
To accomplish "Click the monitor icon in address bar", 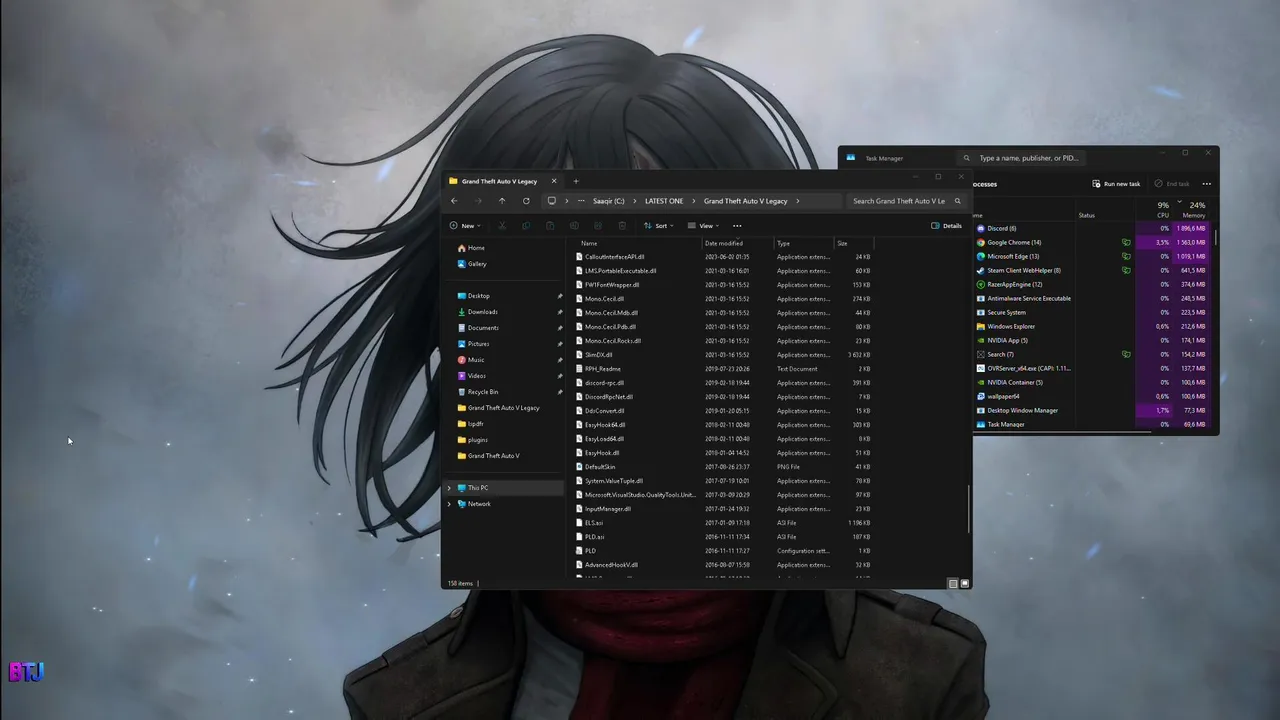I will coord(551,201).
